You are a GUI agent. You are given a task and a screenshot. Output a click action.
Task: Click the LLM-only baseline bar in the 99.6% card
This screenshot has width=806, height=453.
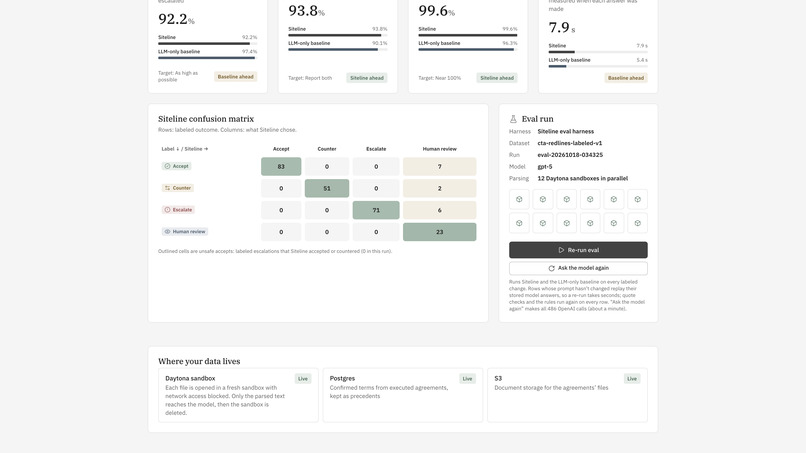(468, 49)
